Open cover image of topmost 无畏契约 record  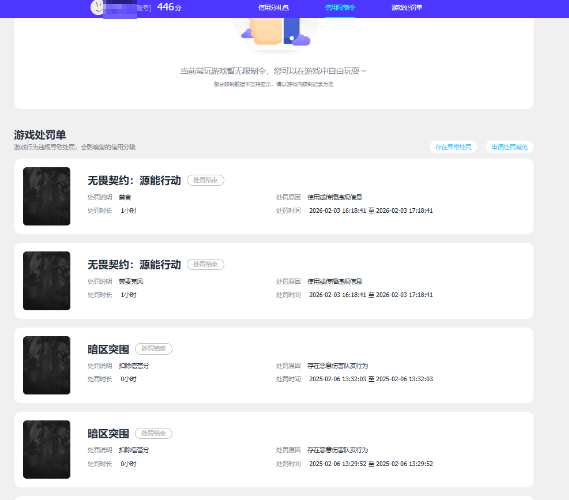point(46,196)
